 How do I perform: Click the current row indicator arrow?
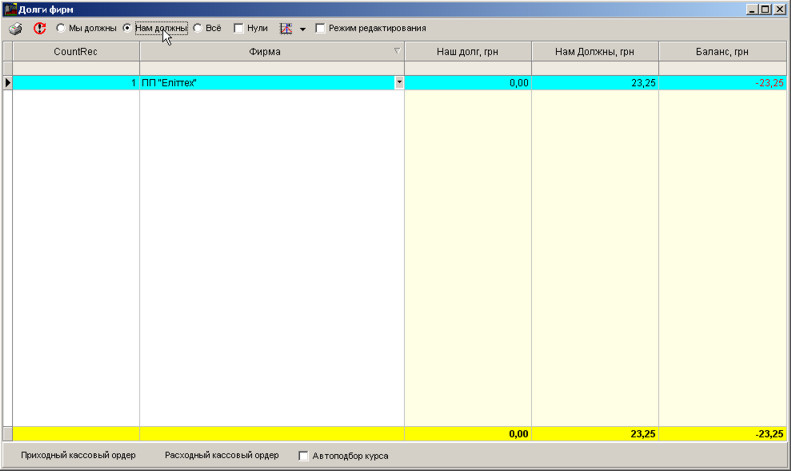[8, 83]
